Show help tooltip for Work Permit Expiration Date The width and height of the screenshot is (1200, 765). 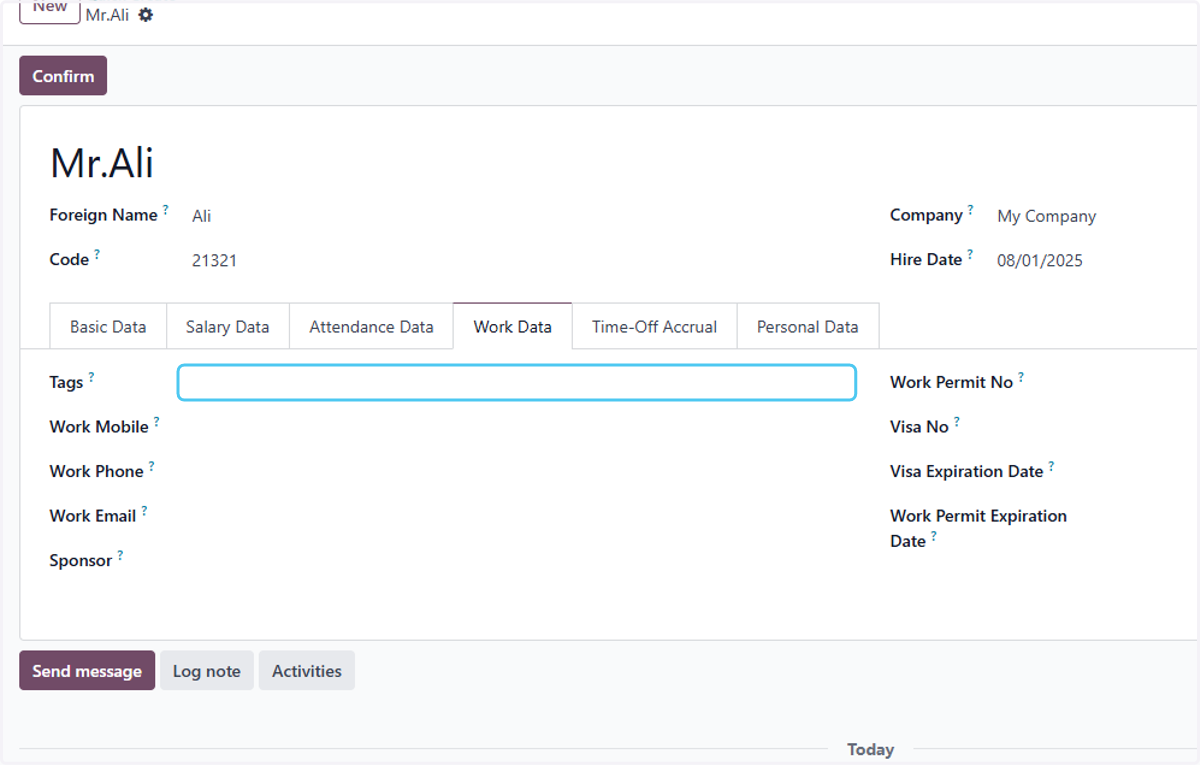(934, 536)
